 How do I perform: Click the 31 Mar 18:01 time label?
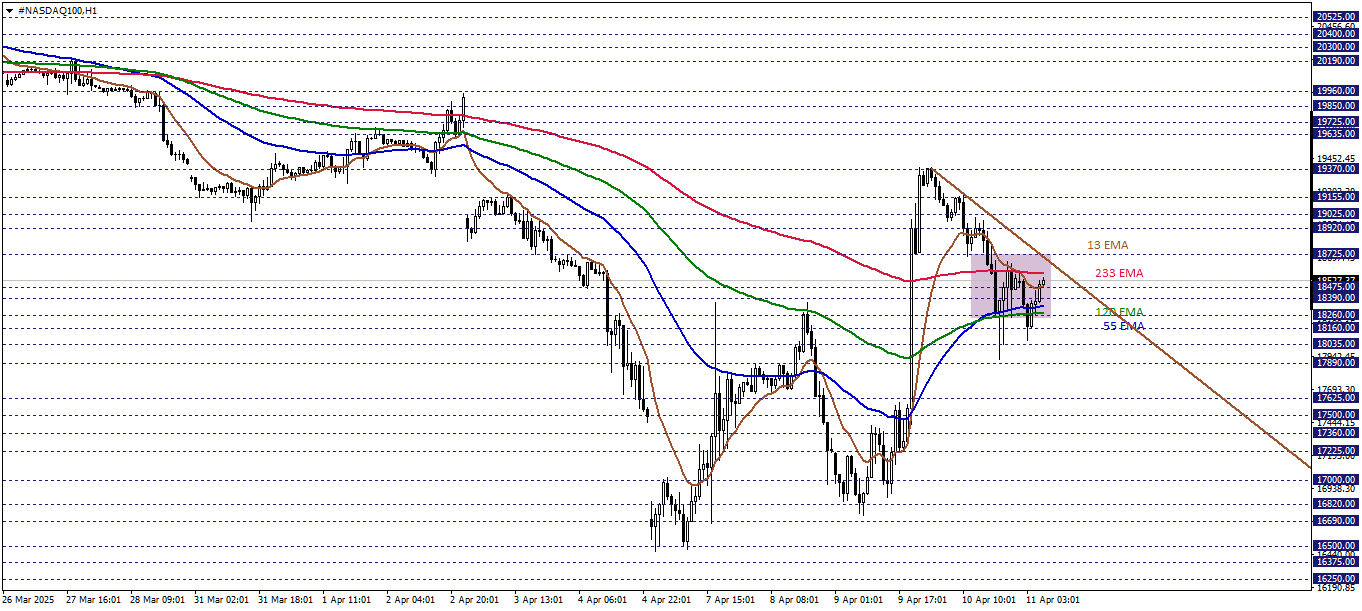coord(285,600)
